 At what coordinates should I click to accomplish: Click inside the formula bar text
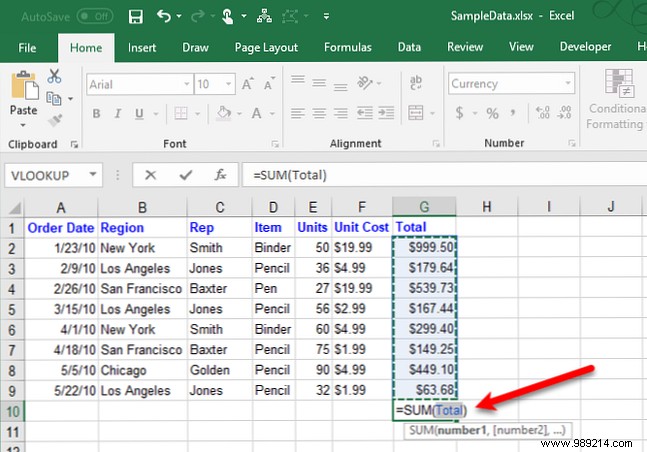pyautogui.click(x=290, y=175)
